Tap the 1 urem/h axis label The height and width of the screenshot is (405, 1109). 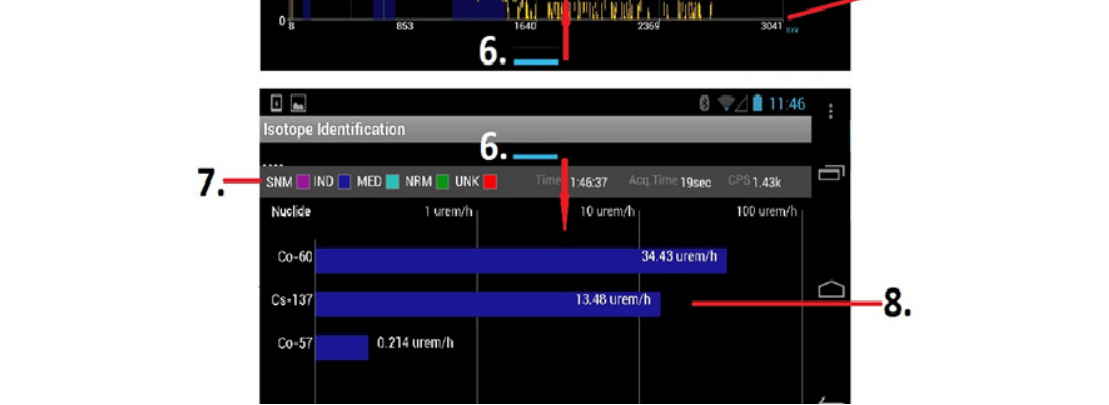pos(448,212)
